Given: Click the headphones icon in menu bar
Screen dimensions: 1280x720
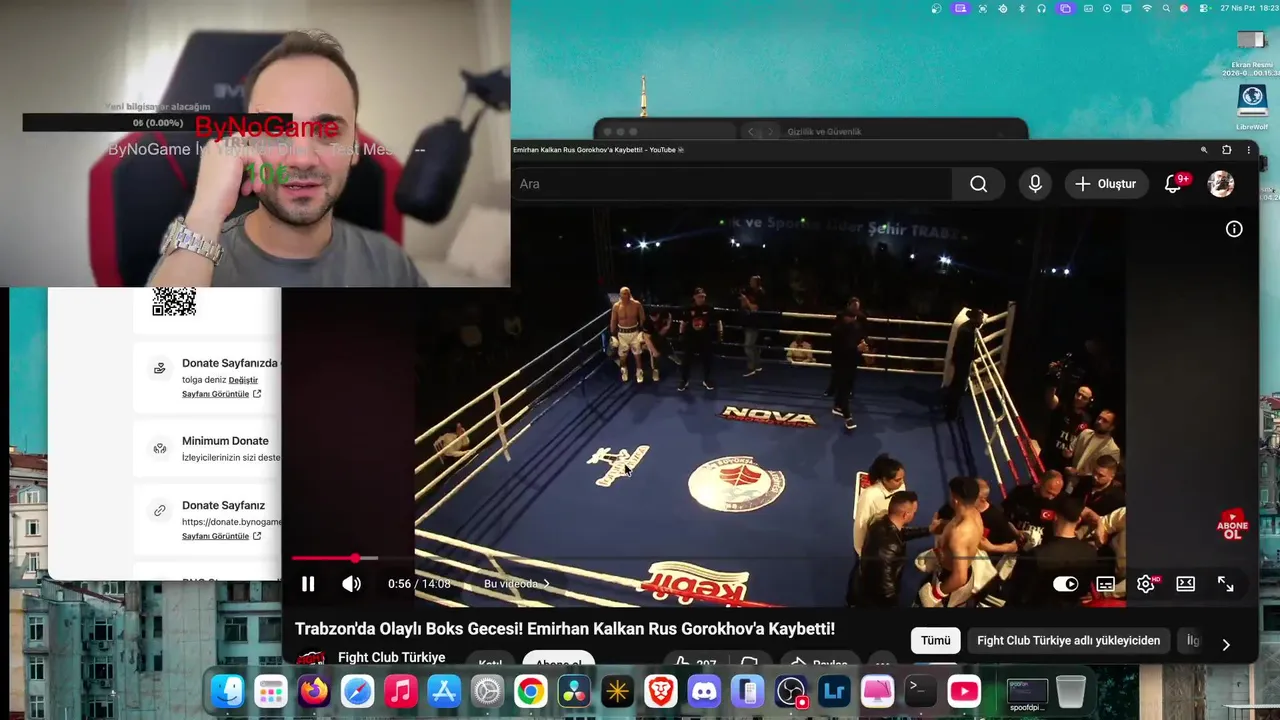Looking at the screenshot, I should pyautogui.click(x=1042, y=8).
